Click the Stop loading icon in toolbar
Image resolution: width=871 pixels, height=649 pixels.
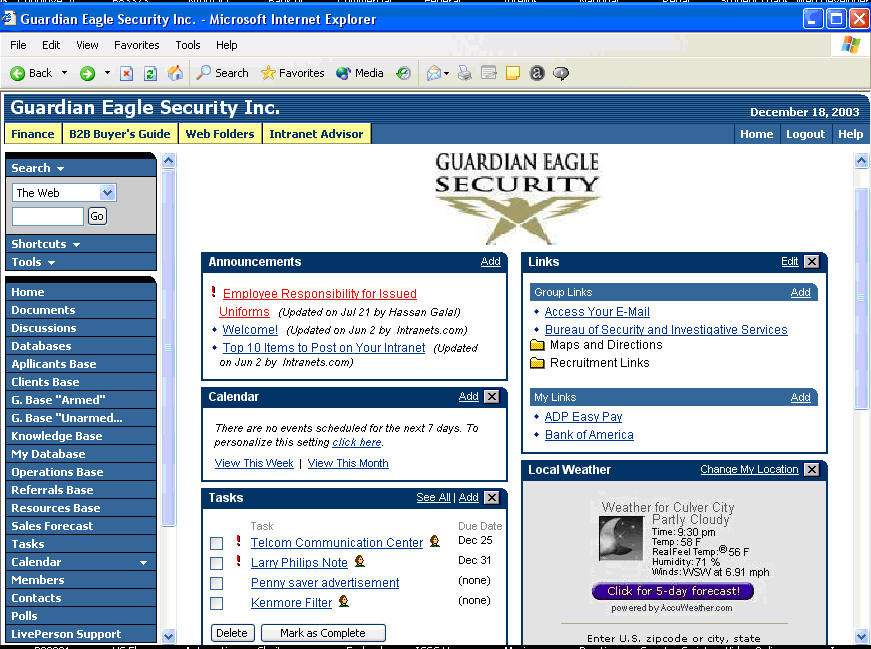pyautogui.click(x=127, y=73)
